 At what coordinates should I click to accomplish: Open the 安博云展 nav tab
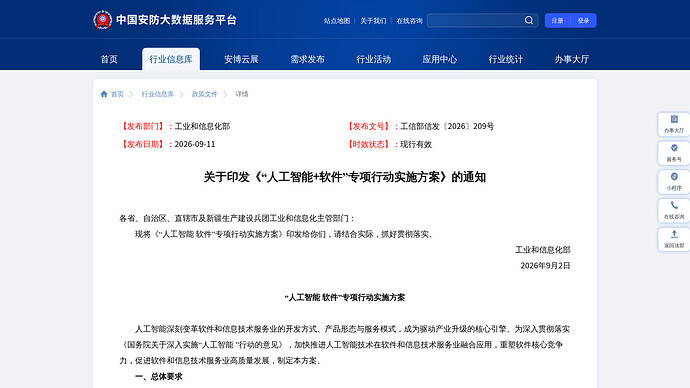[x=241, y=59]
